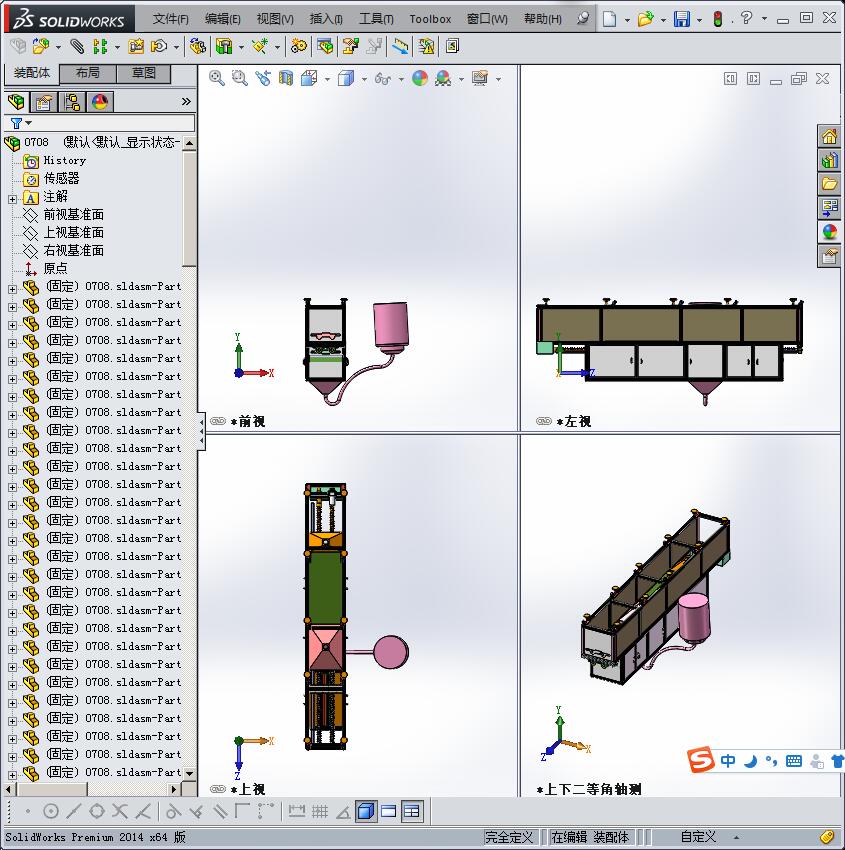Click the Insert Components icon
The height and width of the screenshot is (850, 845).
pyautogui.click(x=41, y=47)
